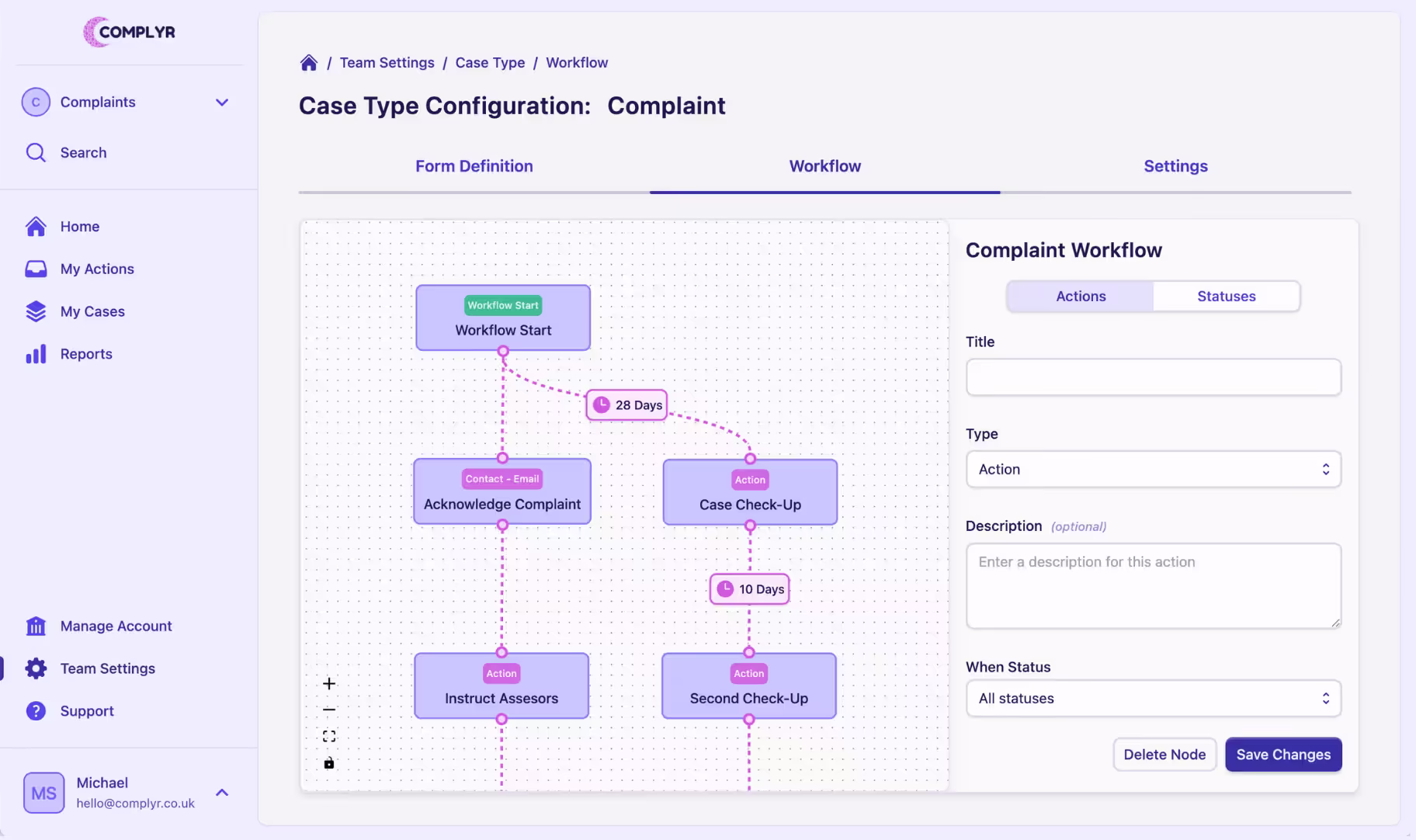Click into the Description textarea
The image size is (1416, 840).
[x=1154, y=585]
